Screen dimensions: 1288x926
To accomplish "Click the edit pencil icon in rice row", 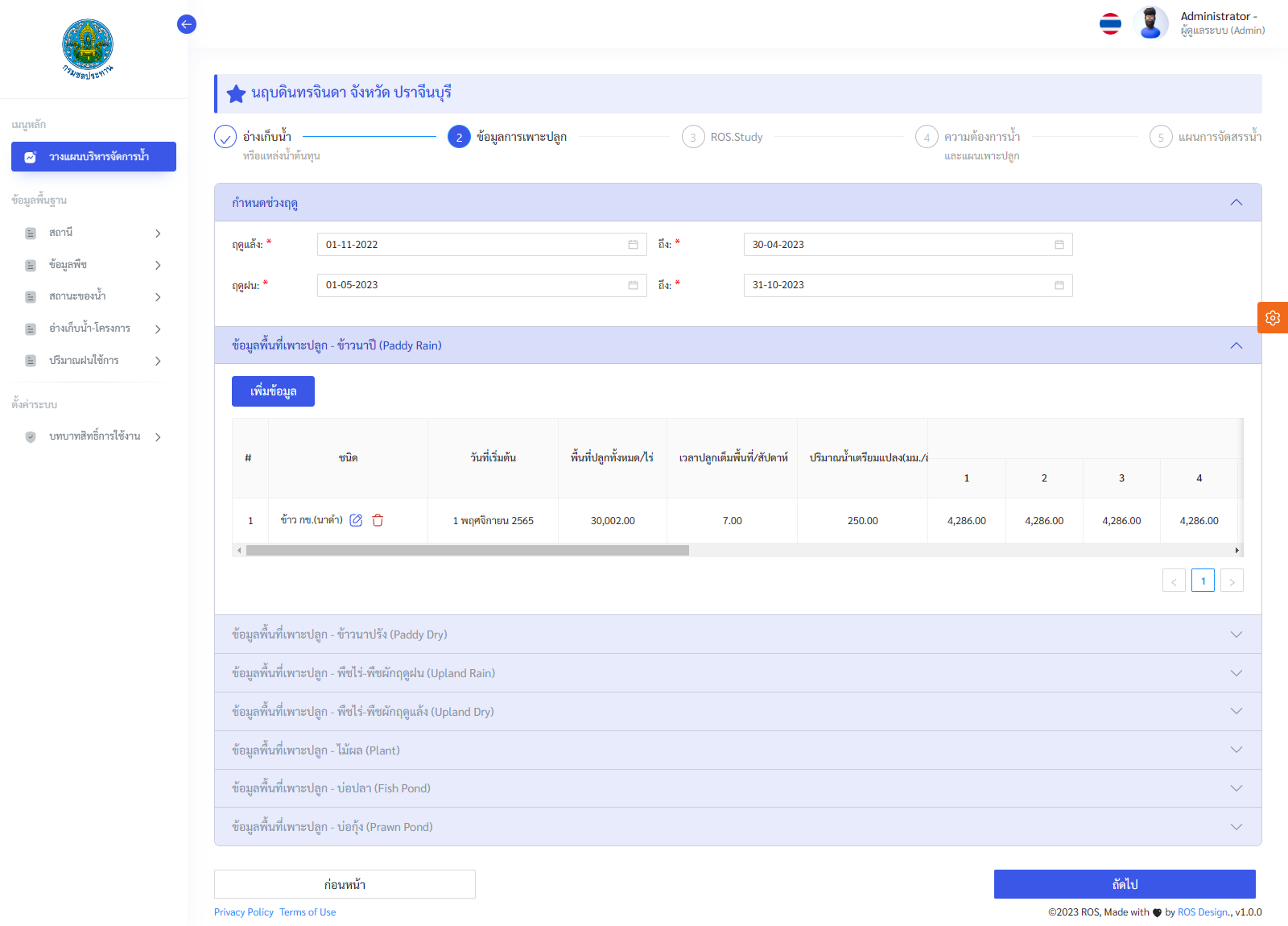I will click(x=356, y=520).
